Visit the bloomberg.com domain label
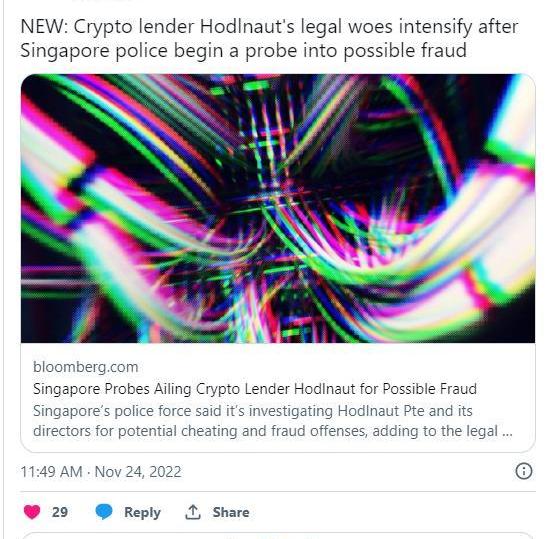 [x=86, y=367]
